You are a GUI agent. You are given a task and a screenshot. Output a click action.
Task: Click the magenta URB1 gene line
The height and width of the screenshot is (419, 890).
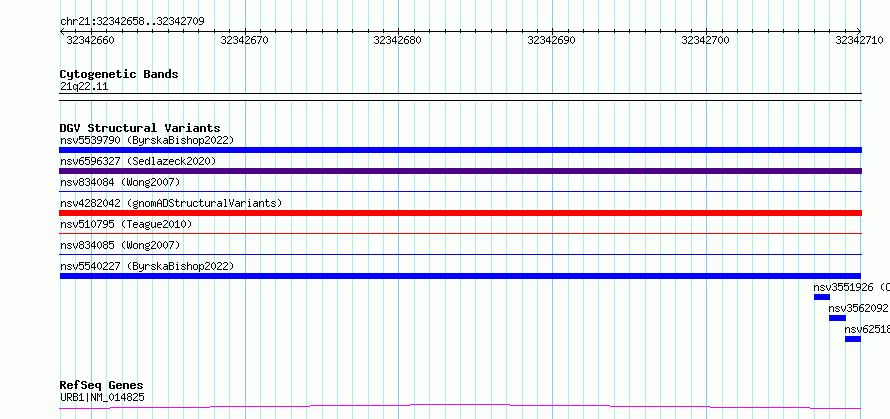tap(460, 407)
